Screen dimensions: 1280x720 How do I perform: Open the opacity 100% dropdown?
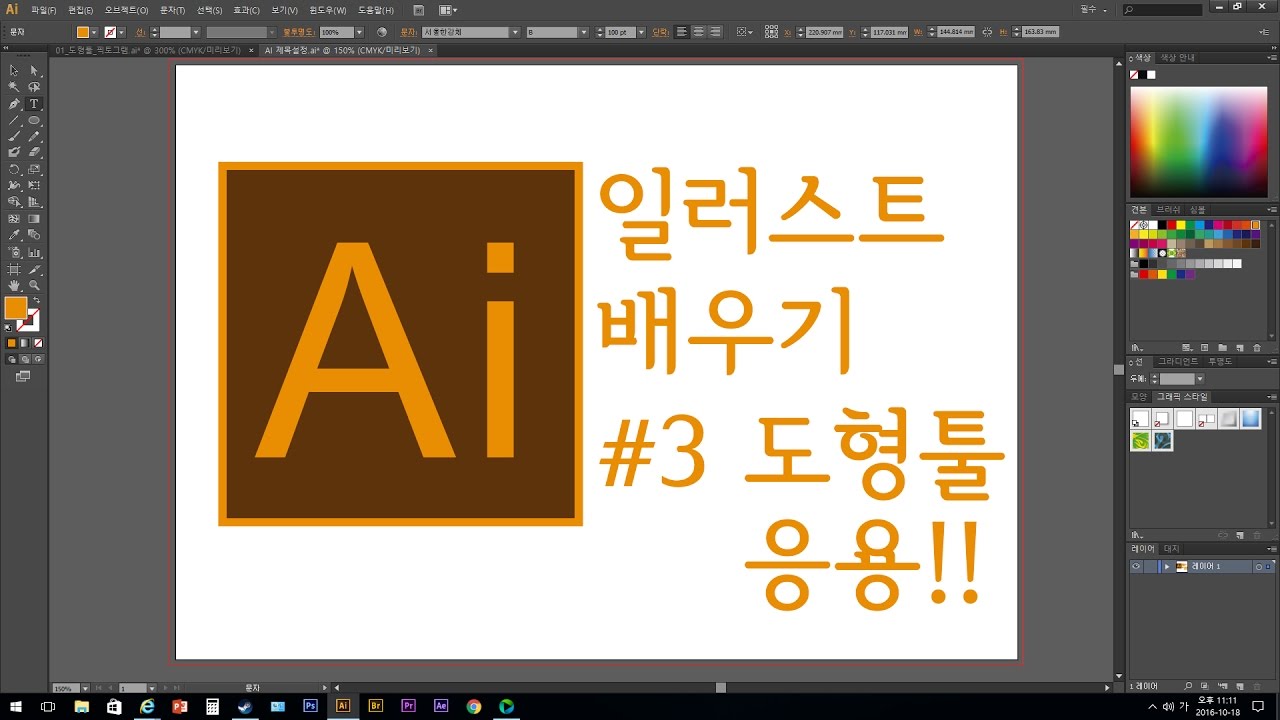pyautogui.click(x=359, y=32)
